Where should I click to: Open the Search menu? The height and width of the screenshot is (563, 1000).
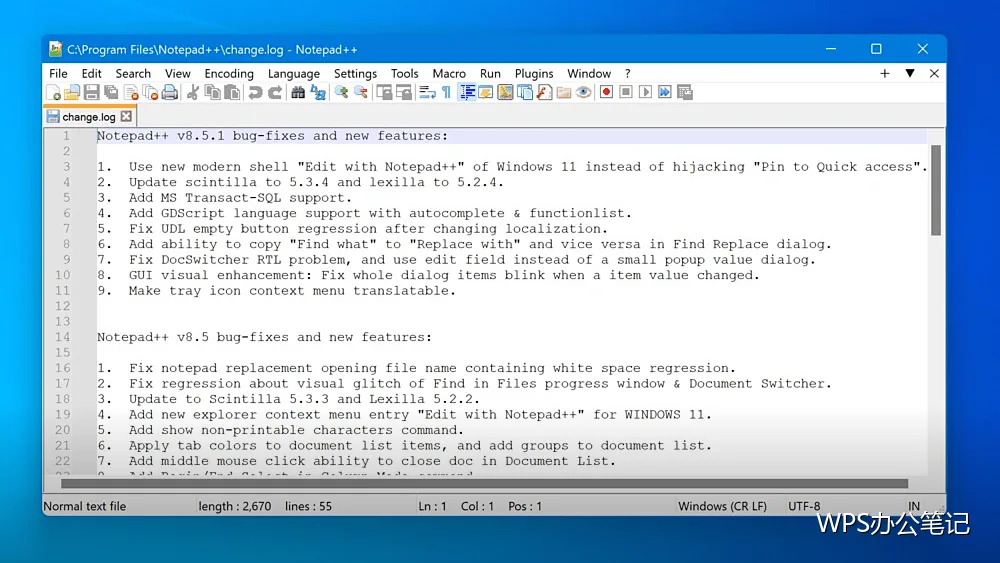pyautogui.click(x=133, y=73)
